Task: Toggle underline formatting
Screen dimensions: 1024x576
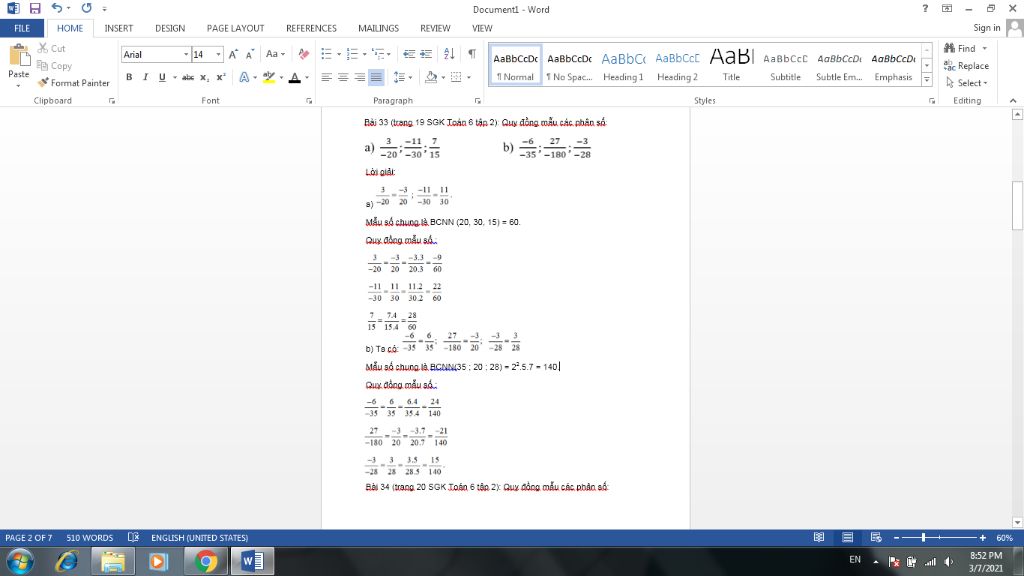Action: point(162,77)
